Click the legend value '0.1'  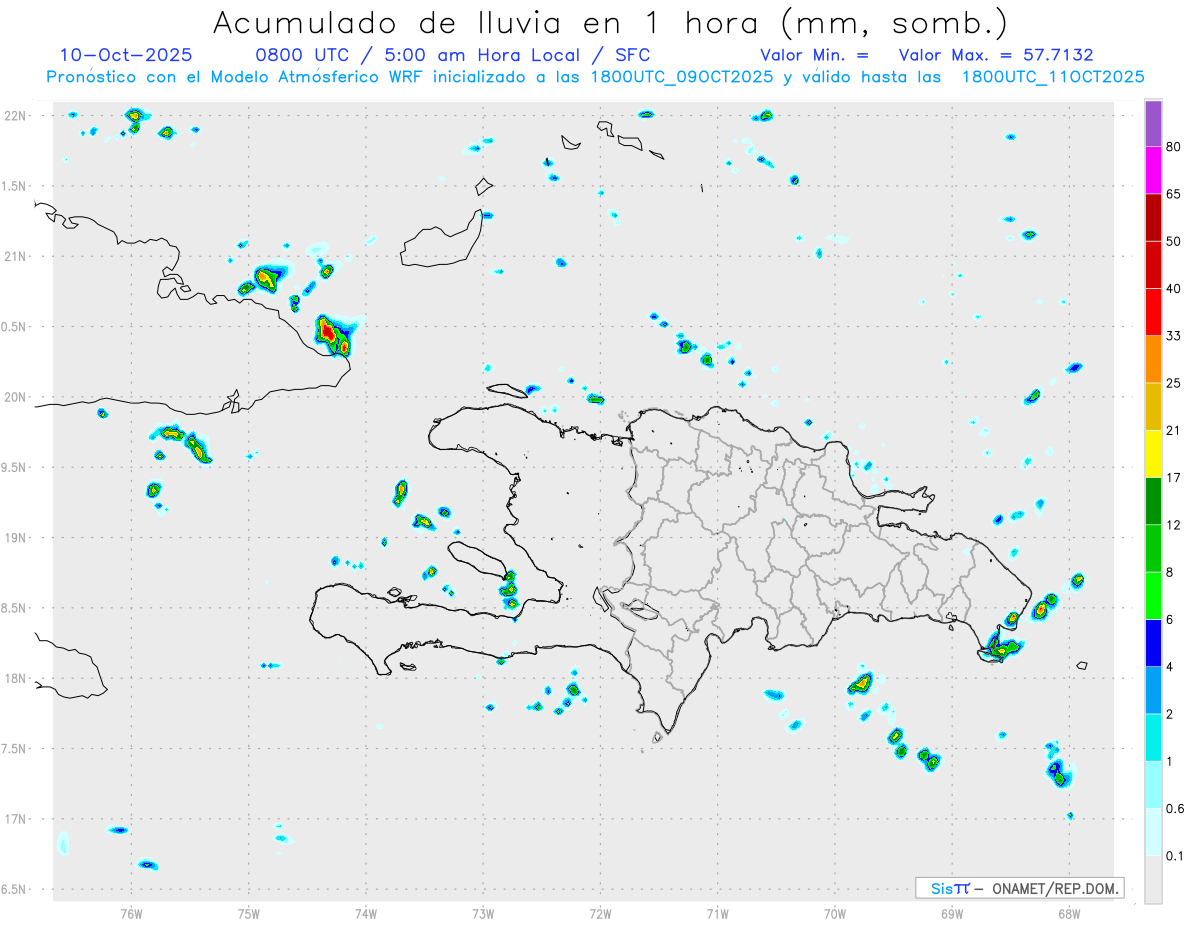pyautogui.click(x=1176, y=856)
